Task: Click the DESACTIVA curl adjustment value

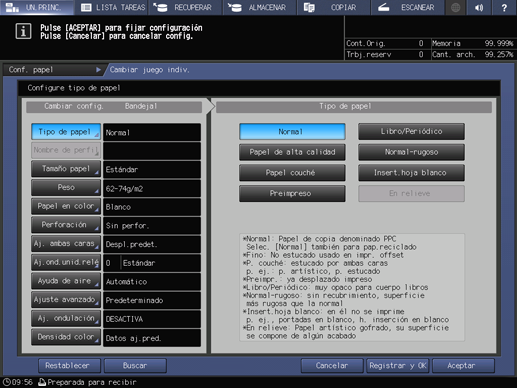Action: pos(152,319)
